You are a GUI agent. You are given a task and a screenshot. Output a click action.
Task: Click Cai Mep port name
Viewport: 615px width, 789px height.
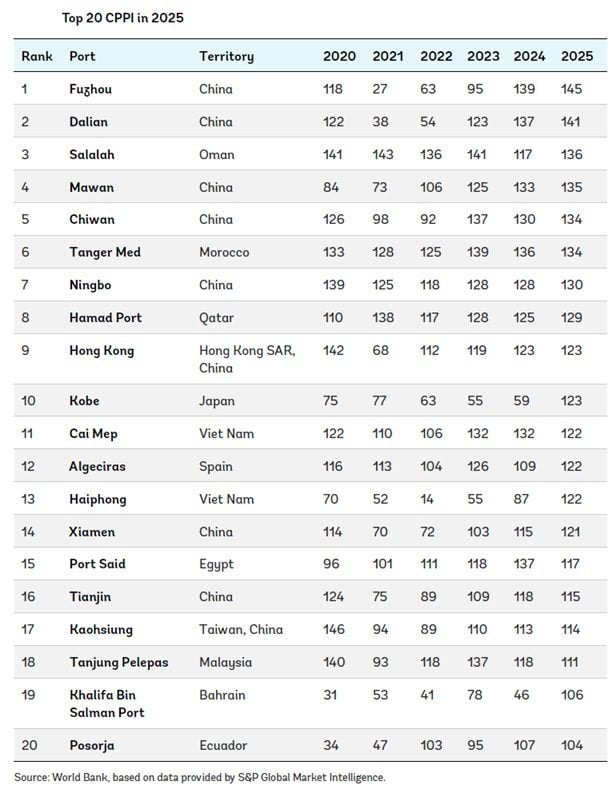pyautogui.click(x=93, y=434)
